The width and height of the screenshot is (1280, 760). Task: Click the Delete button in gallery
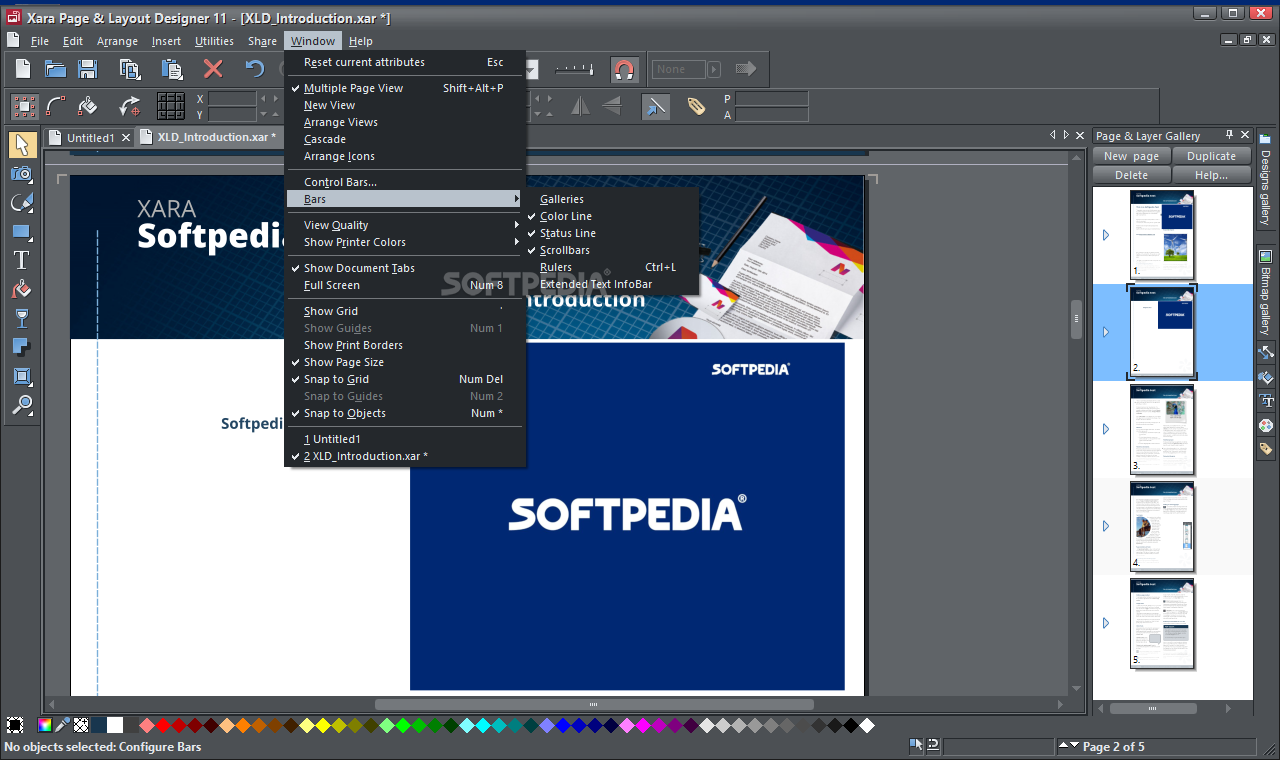[x=1131, y=175]
